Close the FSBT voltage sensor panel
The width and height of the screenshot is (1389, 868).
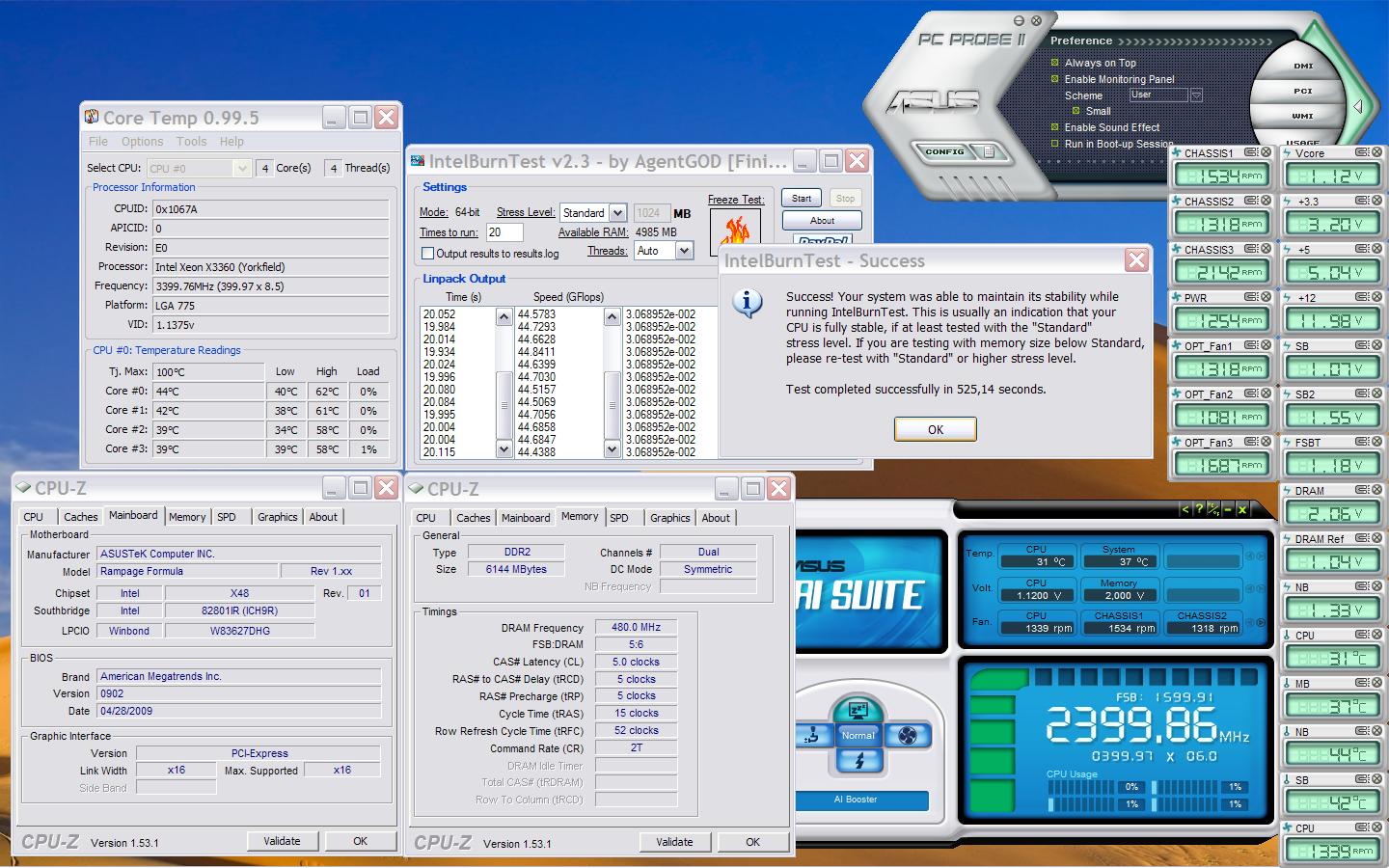(1376, 442)
